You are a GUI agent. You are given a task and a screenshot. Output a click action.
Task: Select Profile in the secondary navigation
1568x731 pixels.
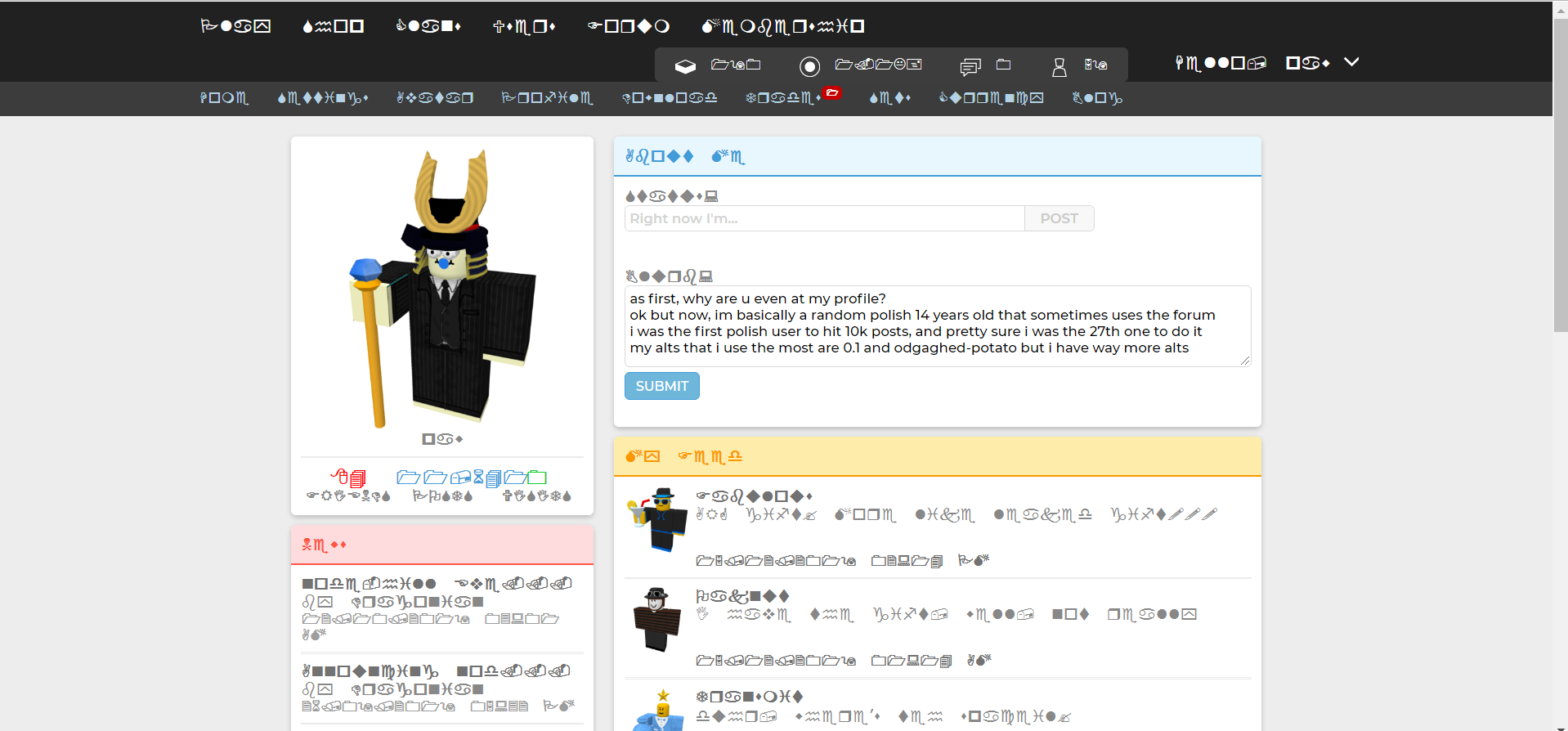point(547,98)
